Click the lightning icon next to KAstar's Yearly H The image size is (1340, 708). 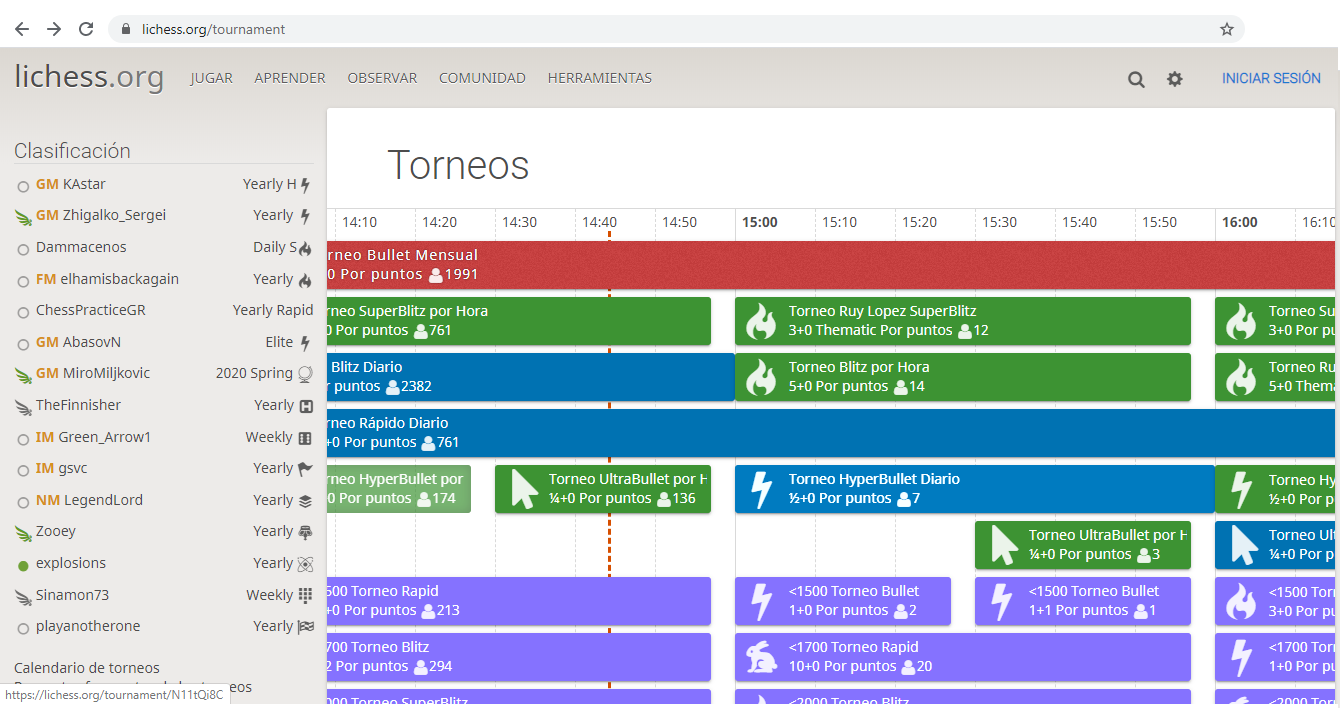306,185
